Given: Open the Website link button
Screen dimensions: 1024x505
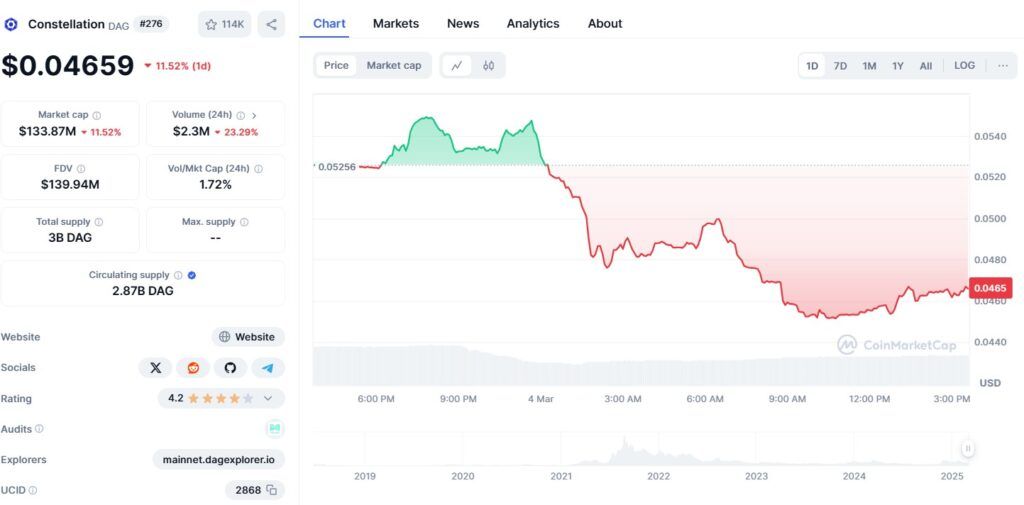Looking at the screenshot, I should tap(248, 337).
